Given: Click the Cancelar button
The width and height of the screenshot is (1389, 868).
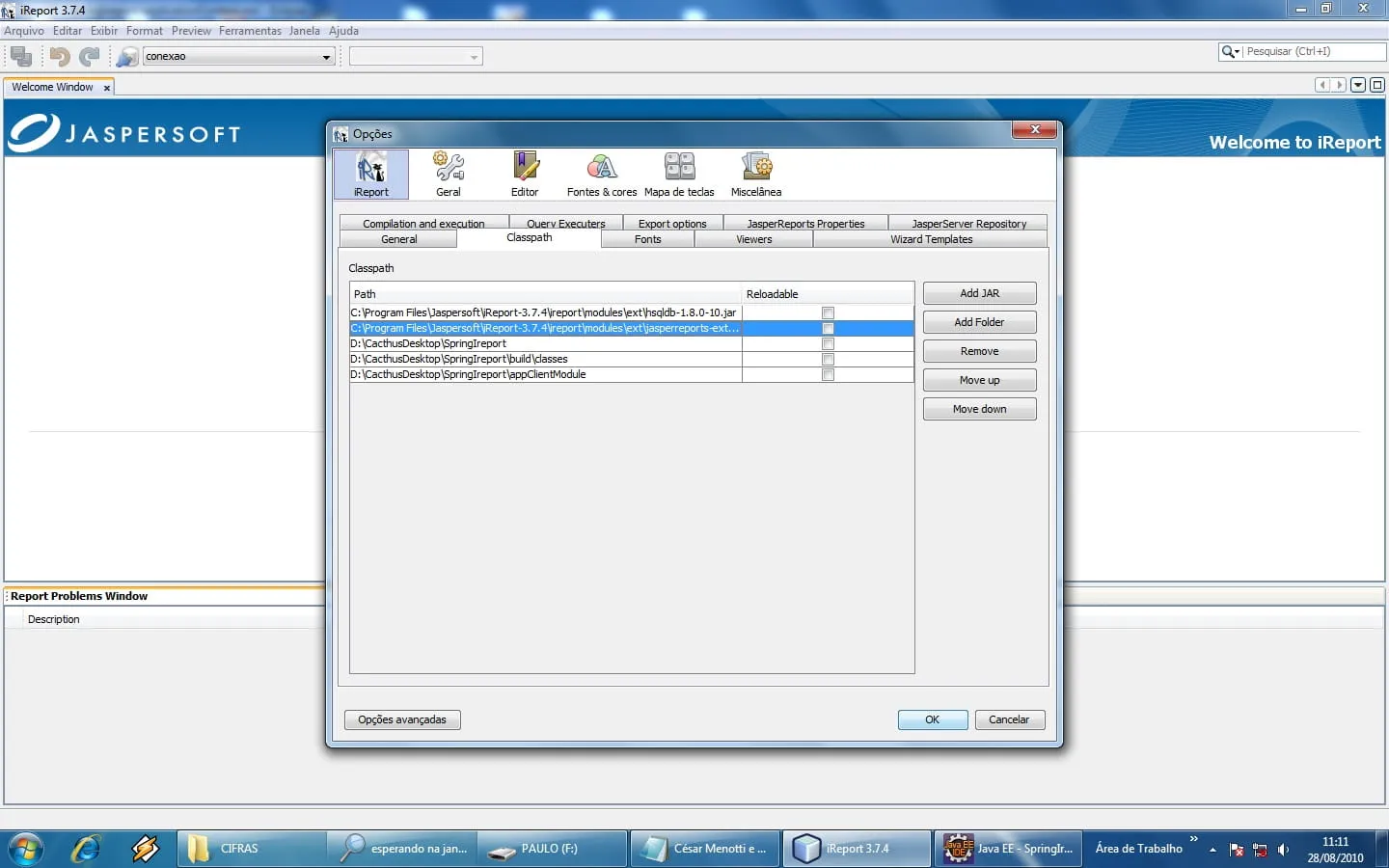Looking at the screenshot, I should (x=1009, y=719).
